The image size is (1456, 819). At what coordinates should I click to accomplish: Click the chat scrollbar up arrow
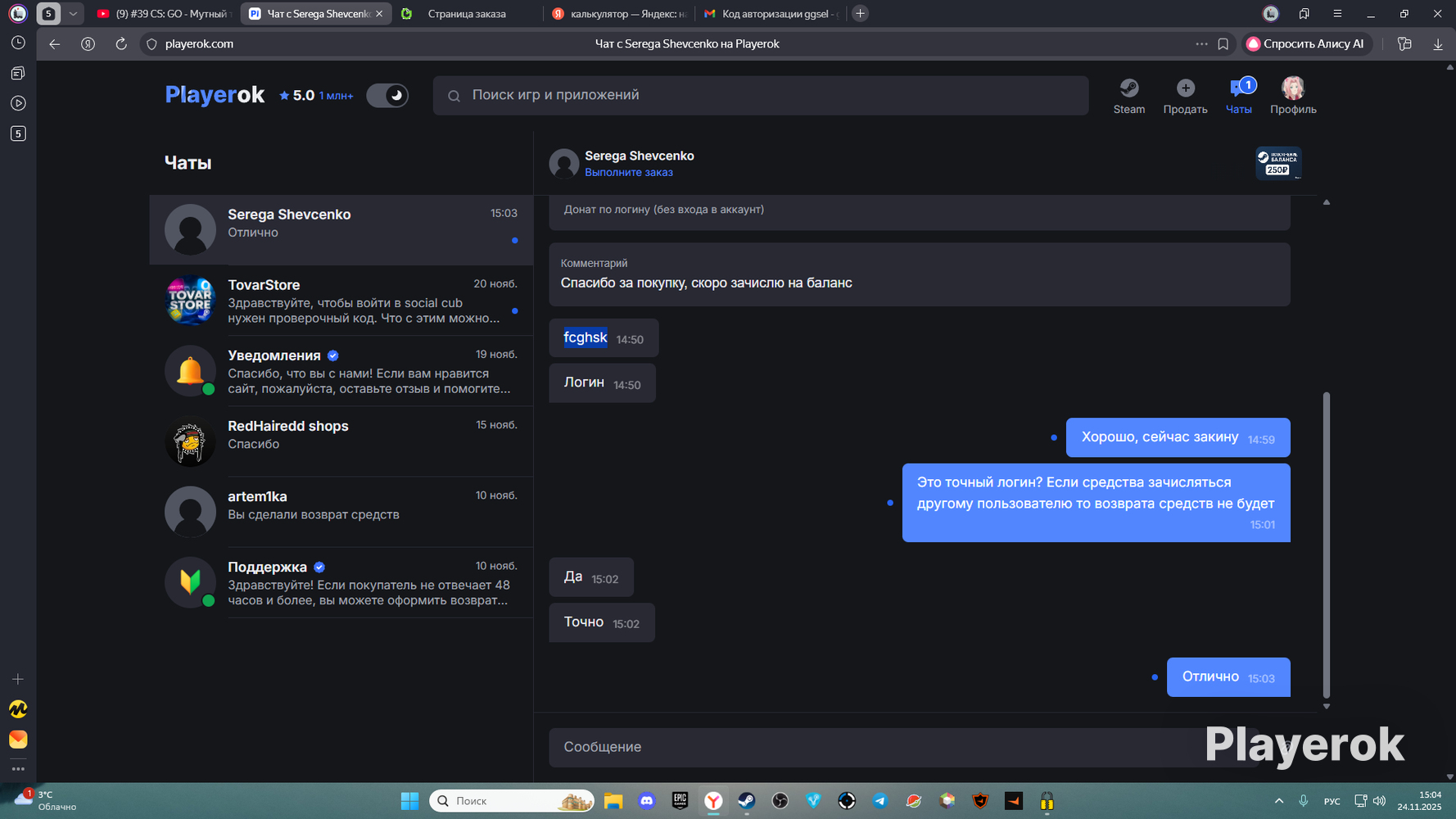(1327, 201)
